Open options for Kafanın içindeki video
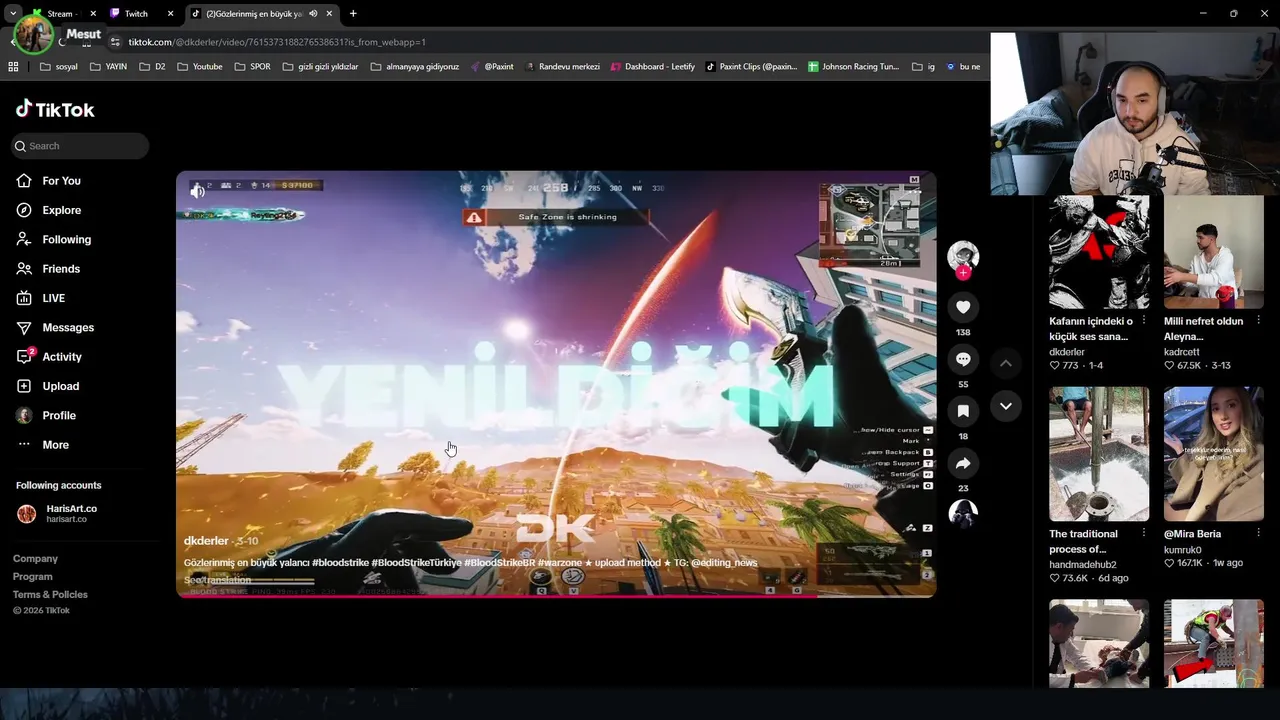1280x720 pixels. pyautogui.click(x=1144, y=321)
